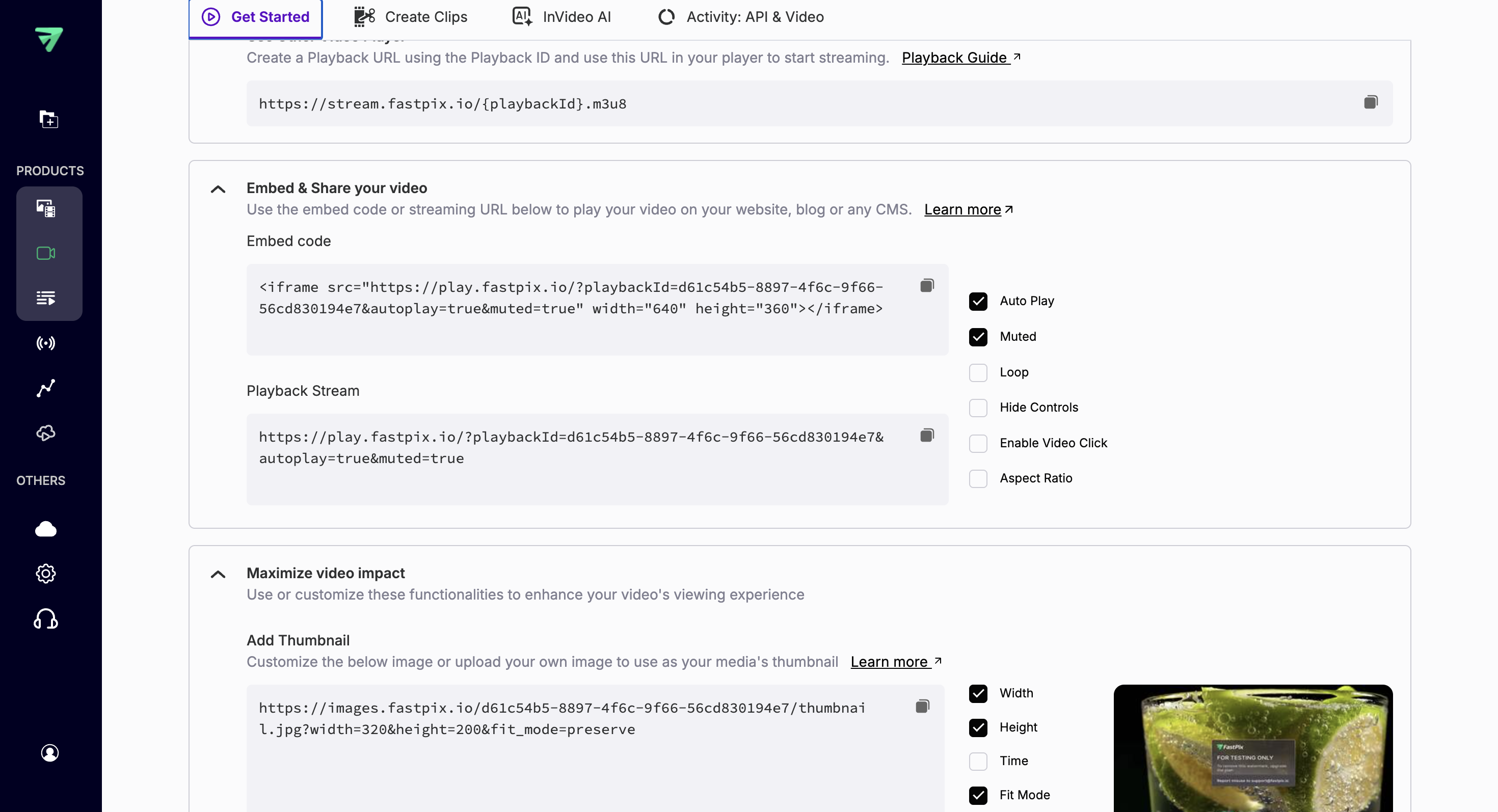Switch to the Create Clips tab
The height and width of the screenshot is (812, 1498).
(411, 17)
